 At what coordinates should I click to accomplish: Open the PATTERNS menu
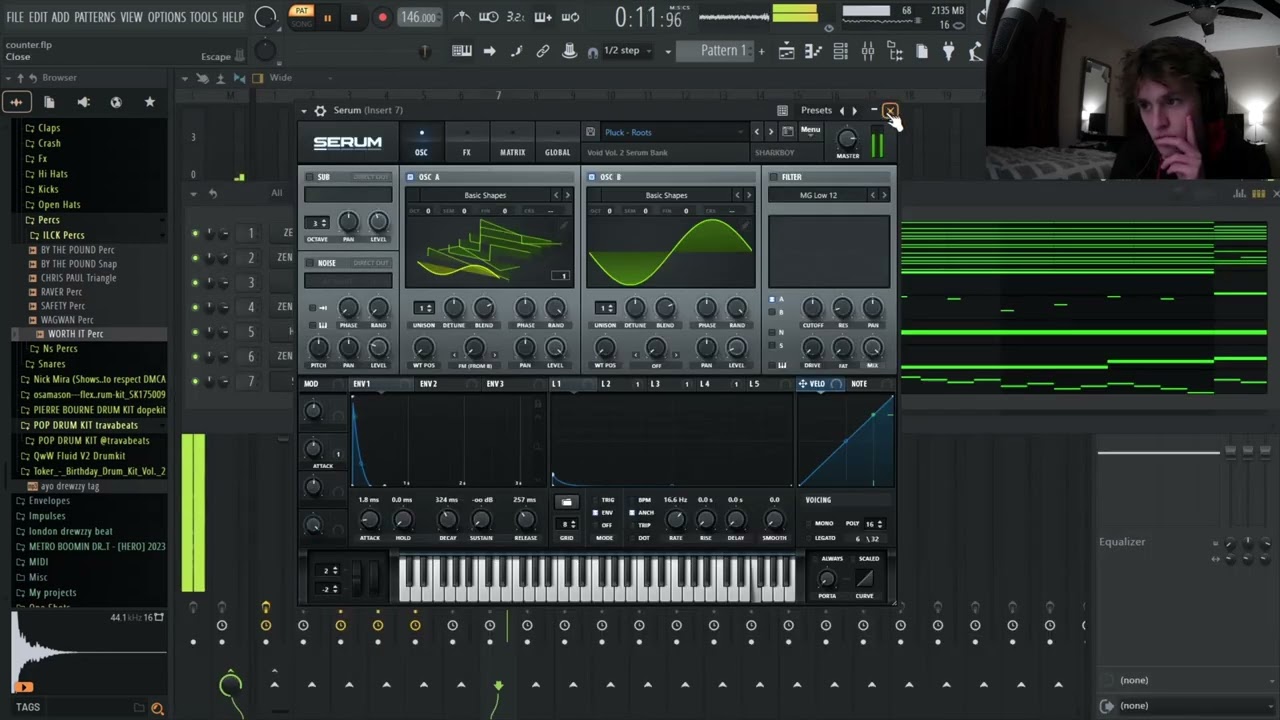[95, 17]
